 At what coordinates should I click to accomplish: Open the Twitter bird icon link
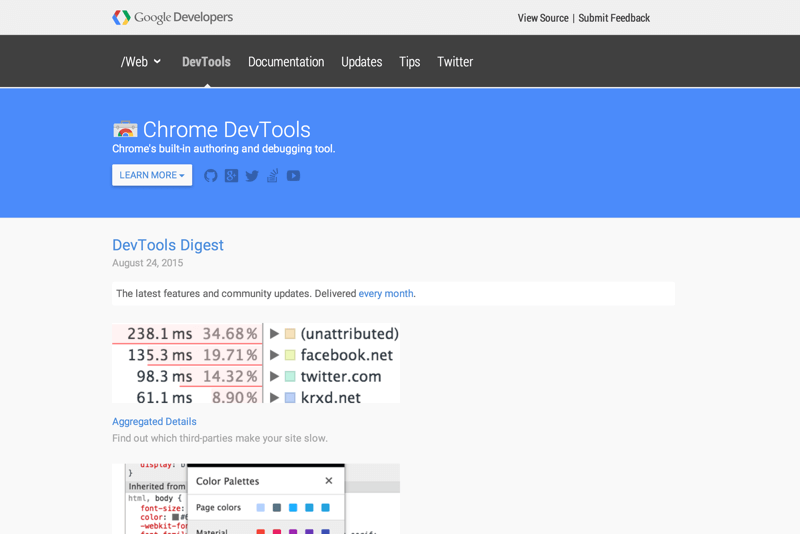(252, 176)
